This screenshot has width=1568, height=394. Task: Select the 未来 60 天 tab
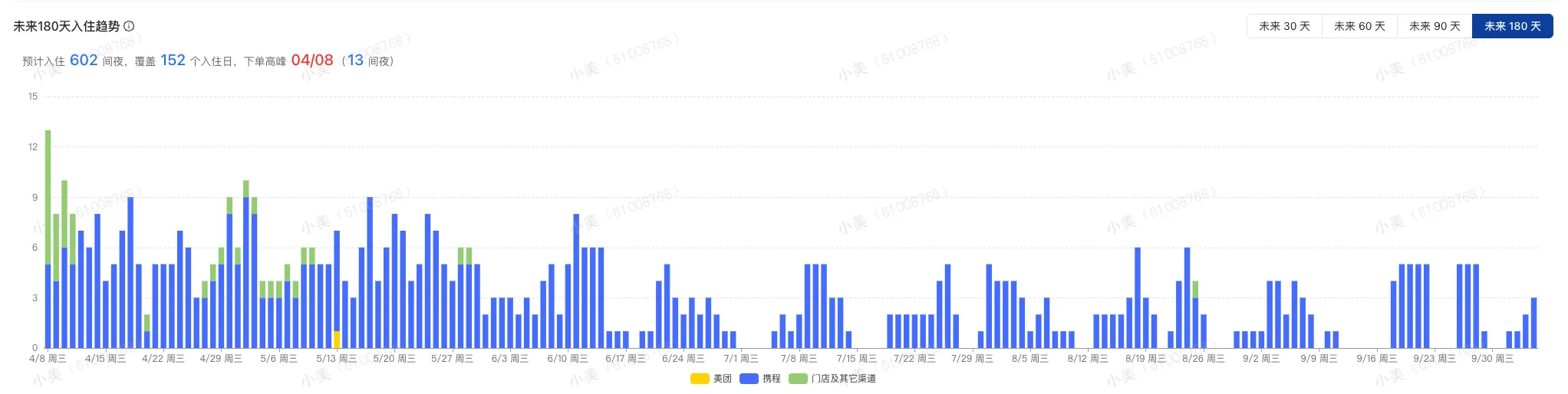click(x=1359, y=26)
